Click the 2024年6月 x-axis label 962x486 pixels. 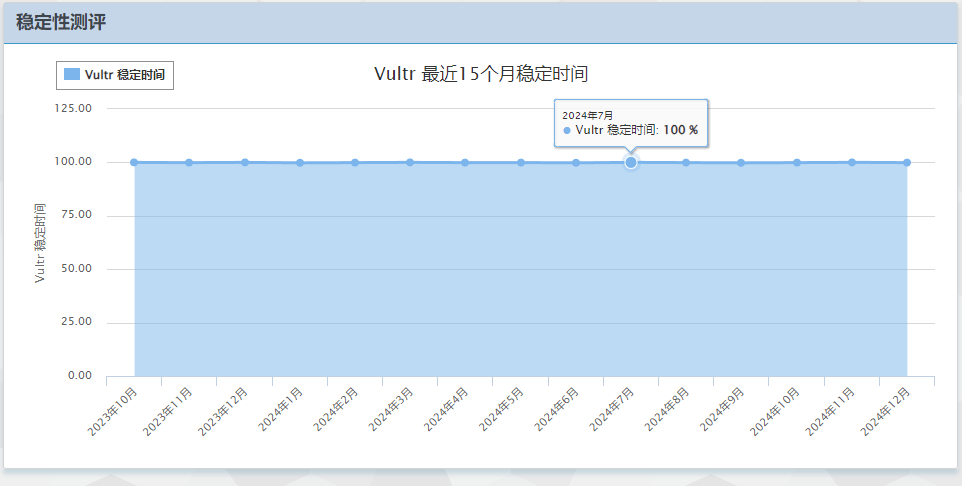pos(558,410)
